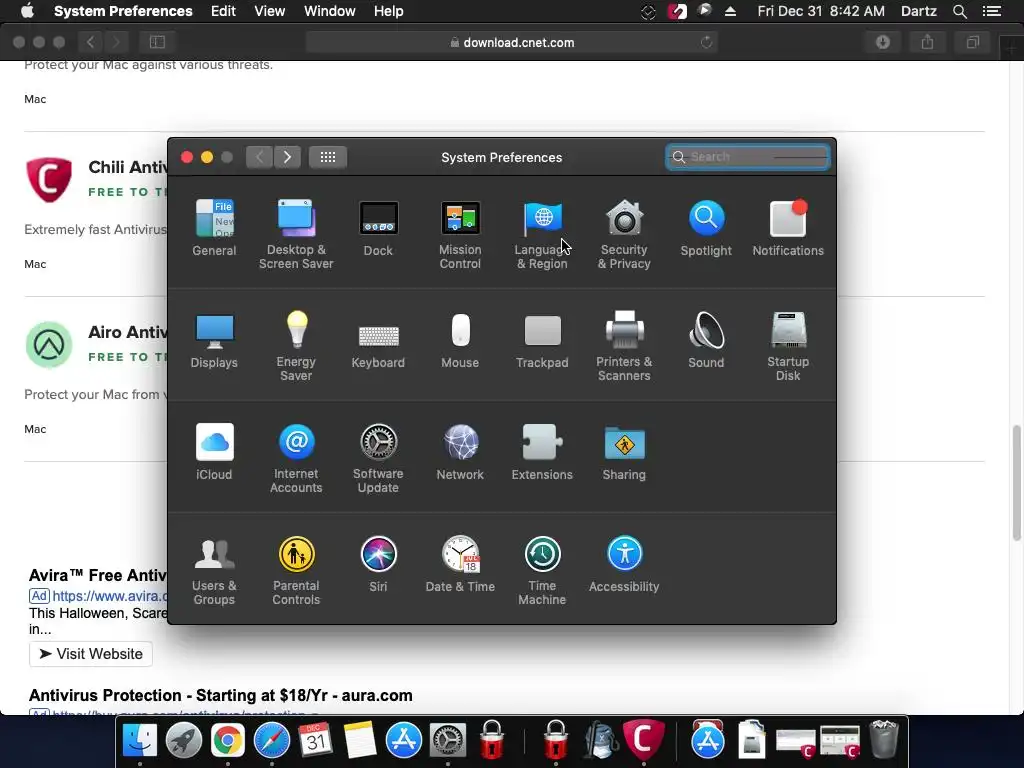Image resolution: width=1024 pixels, height=768 pixels.
Task: Open Parental Controls preferences
Action: click(x=296, y=570)
